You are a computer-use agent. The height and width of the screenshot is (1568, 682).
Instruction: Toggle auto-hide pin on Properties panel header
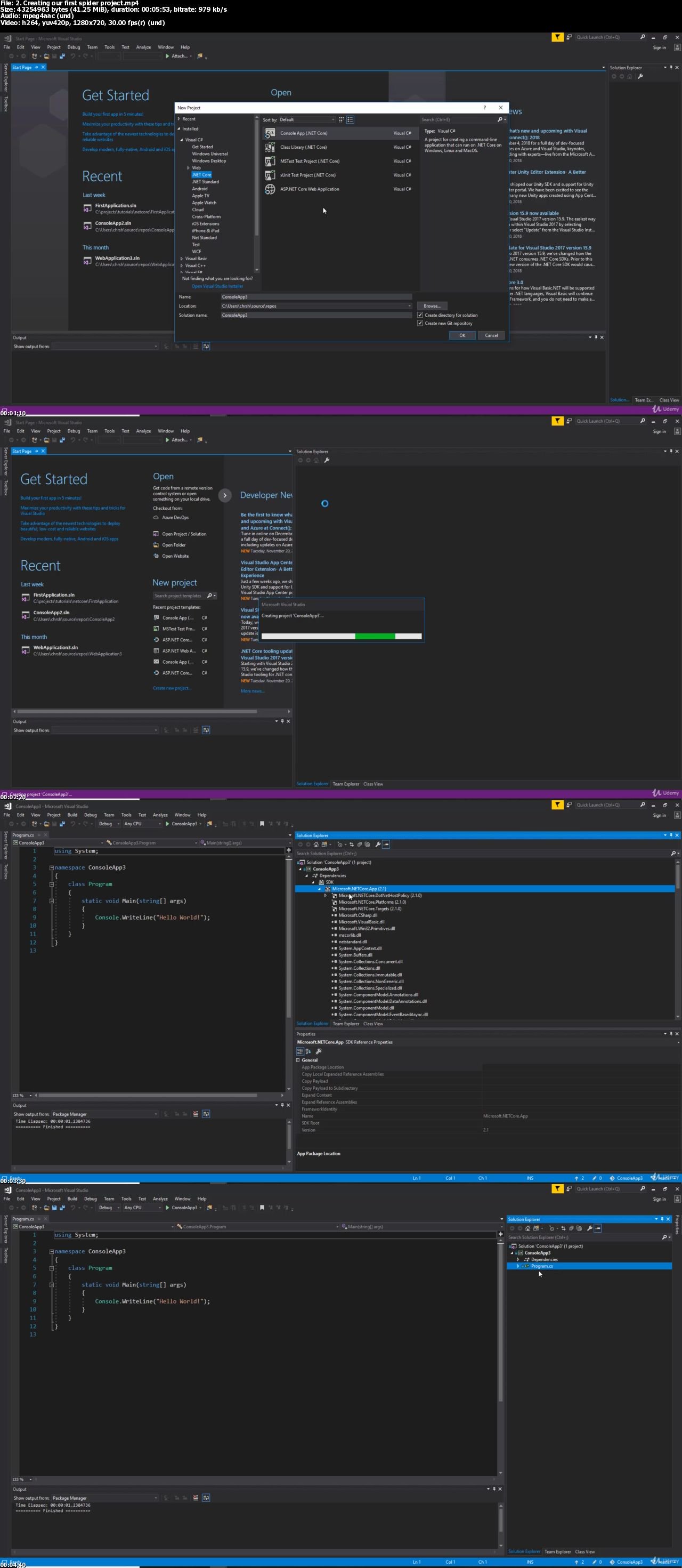670,1034
